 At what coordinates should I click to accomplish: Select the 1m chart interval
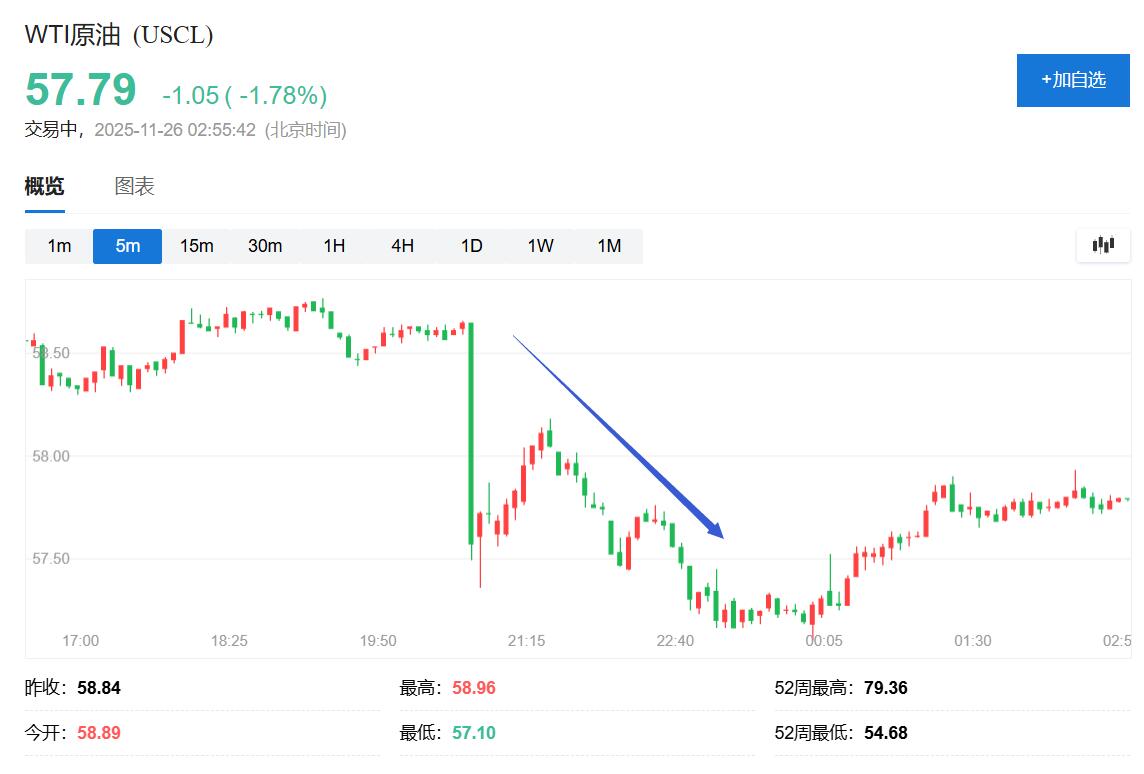click(58, 245)
